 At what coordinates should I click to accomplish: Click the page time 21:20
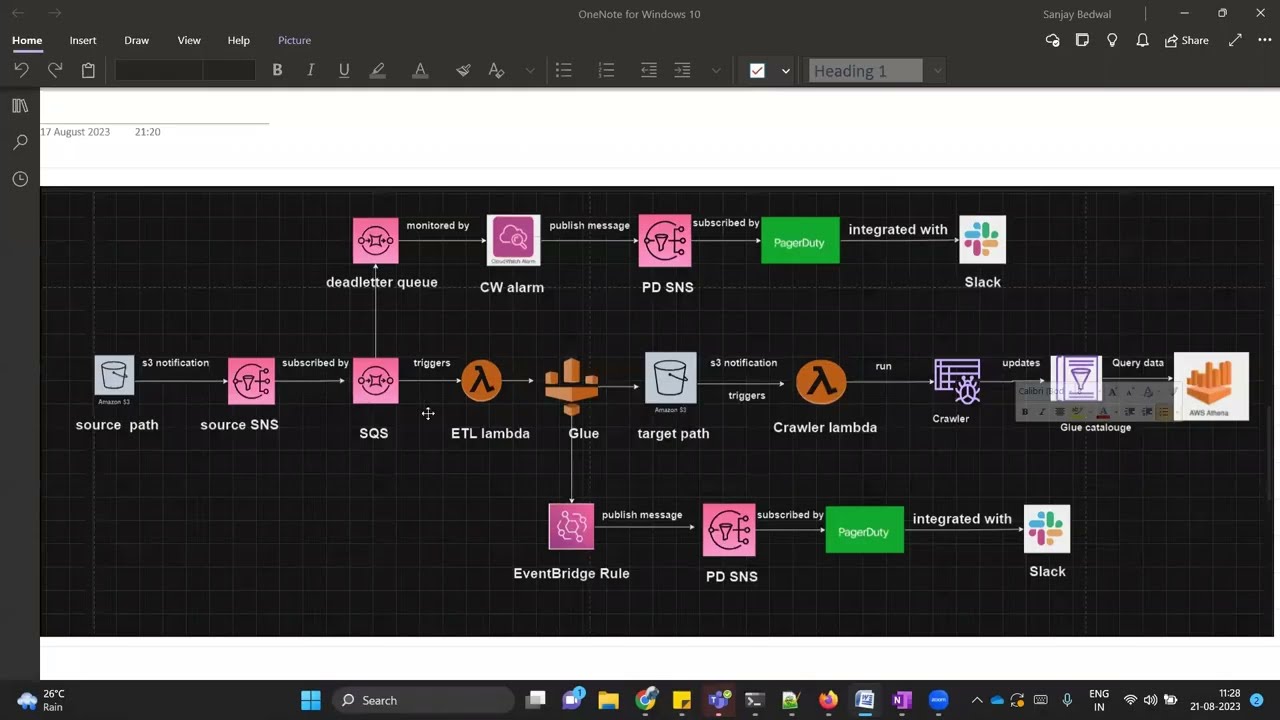[x=148, y=132]
